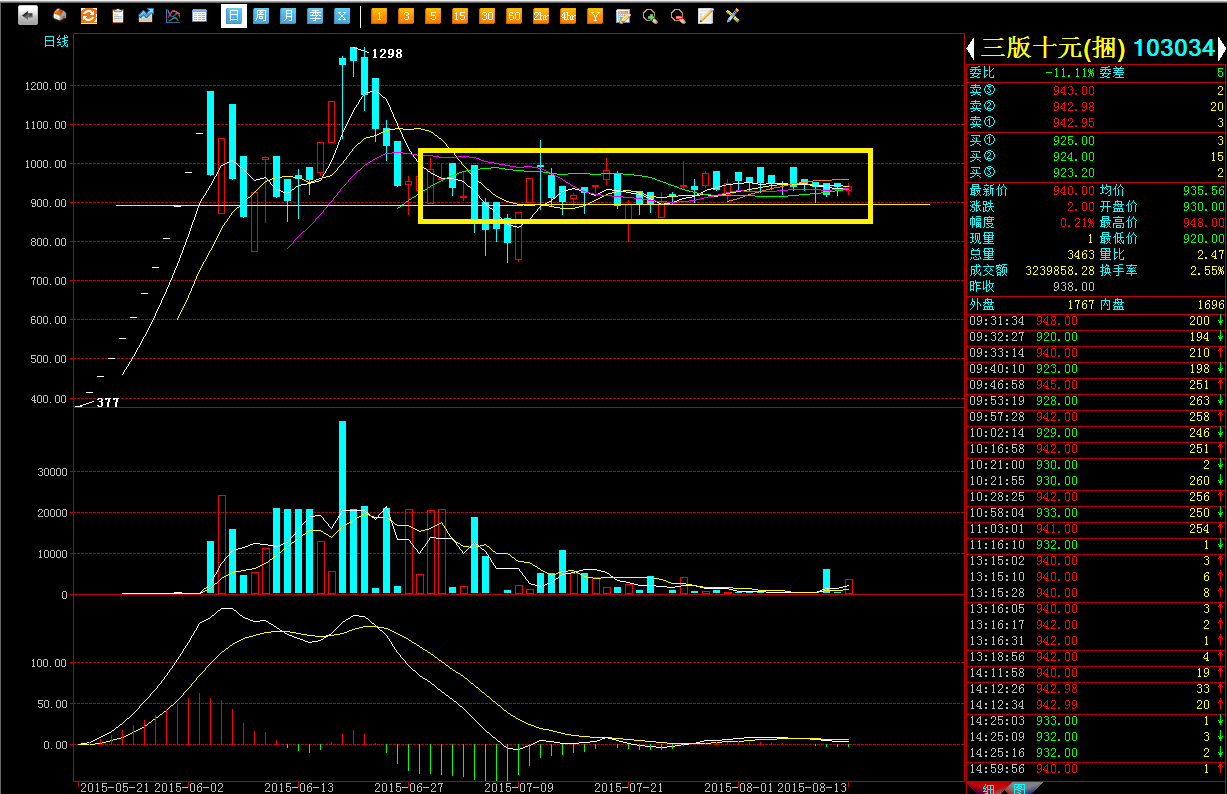Select the 15-minute interval button

[x=460, y=16]
